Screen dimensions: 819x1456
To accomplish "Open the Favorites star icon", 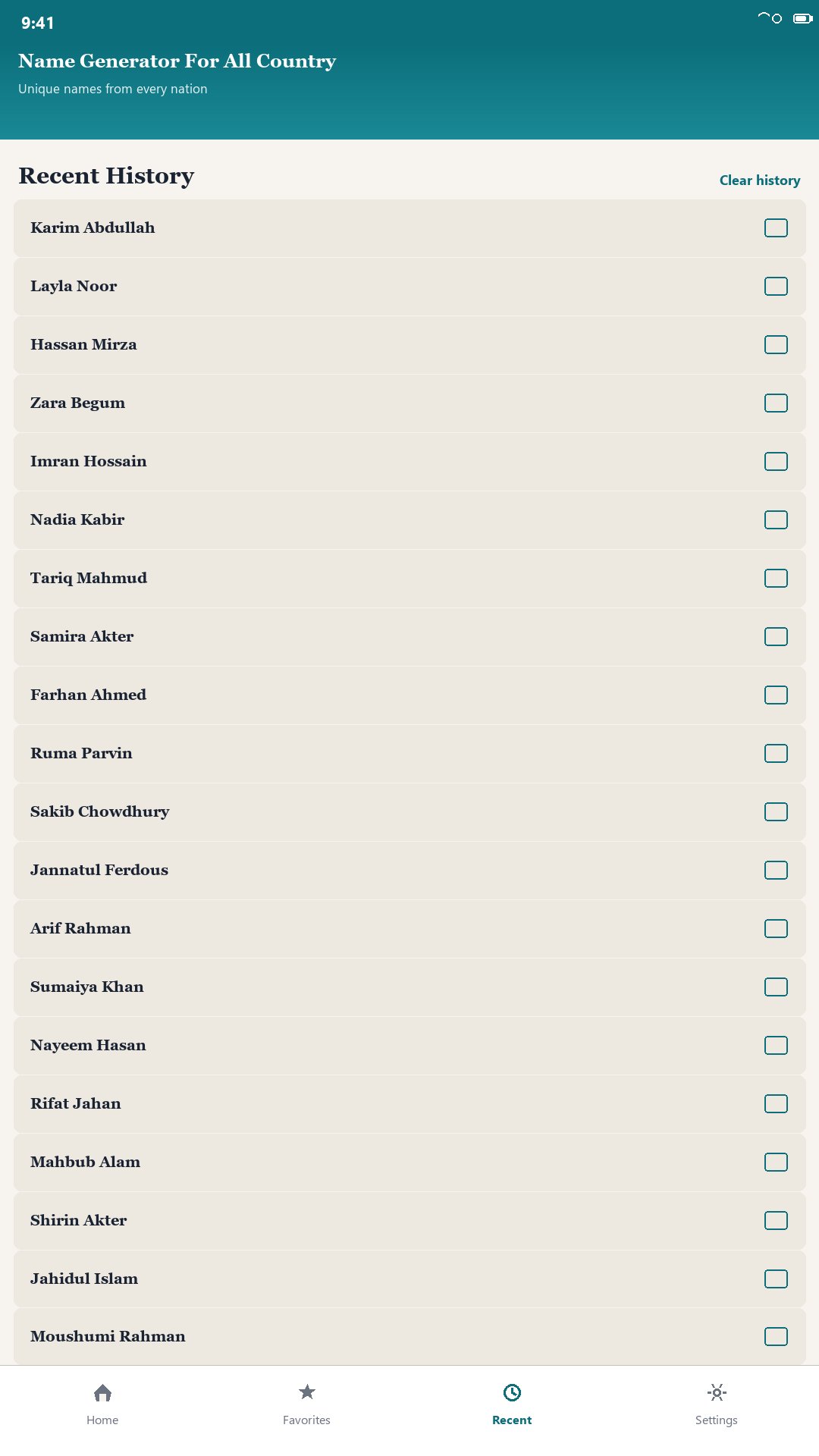I will tap(306, 1392).
